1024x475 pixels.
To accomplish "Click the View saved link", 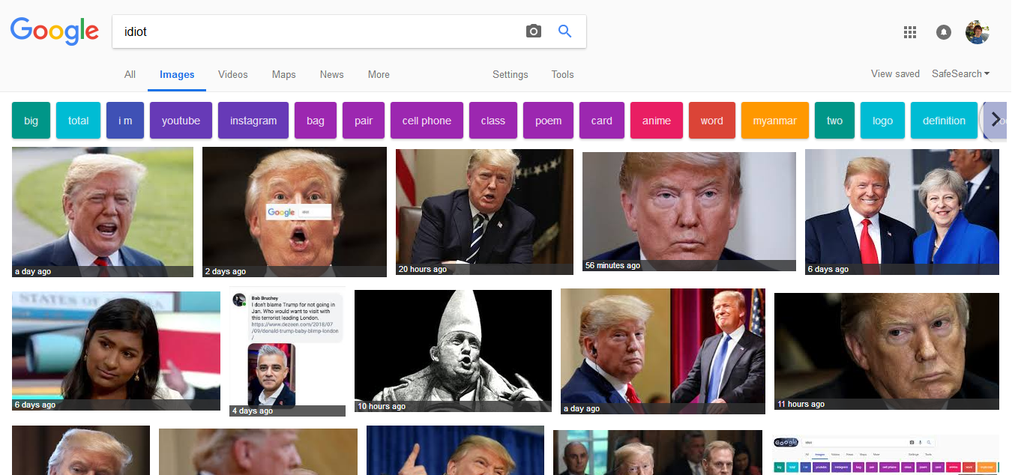I will point(895,74).
